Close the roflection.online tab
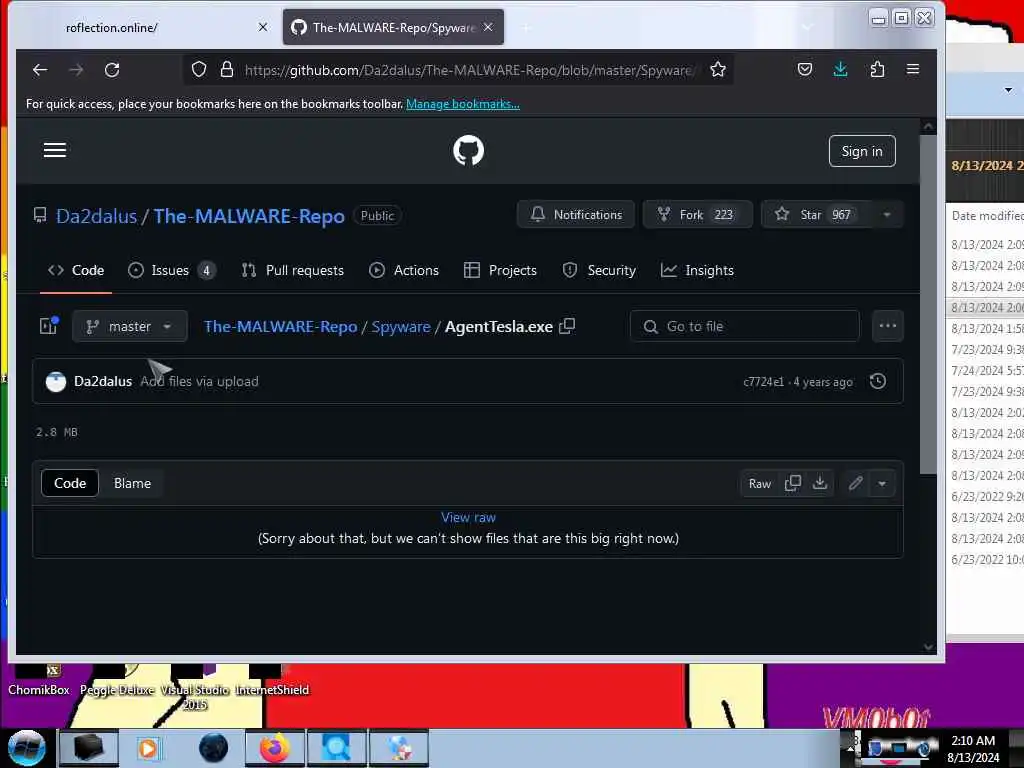 pyautogui.click(x=263, y=27)
